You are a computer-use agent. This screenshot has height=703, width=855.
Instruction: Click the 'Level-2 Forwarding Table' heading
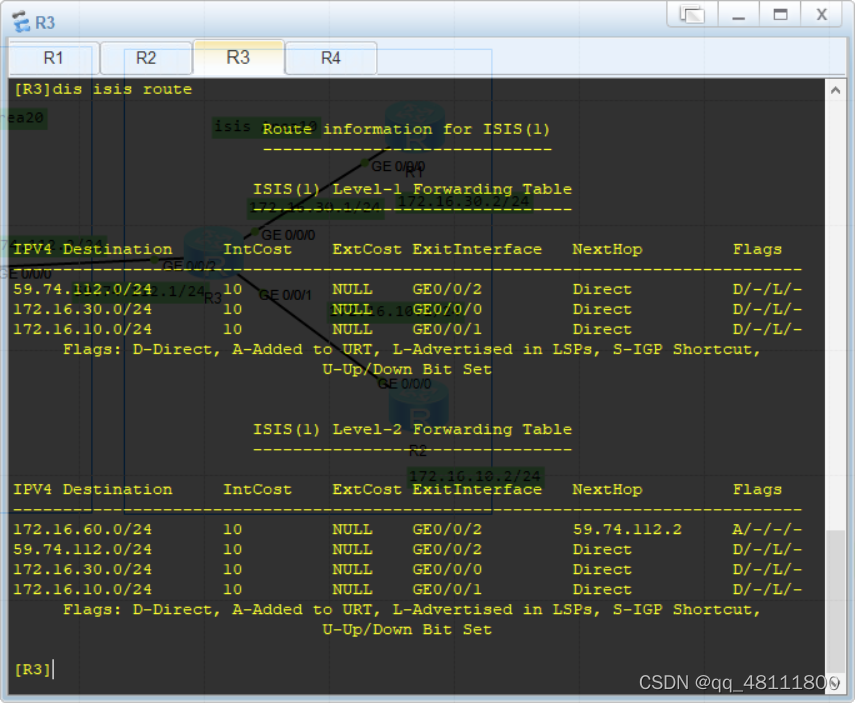(412, 429)
